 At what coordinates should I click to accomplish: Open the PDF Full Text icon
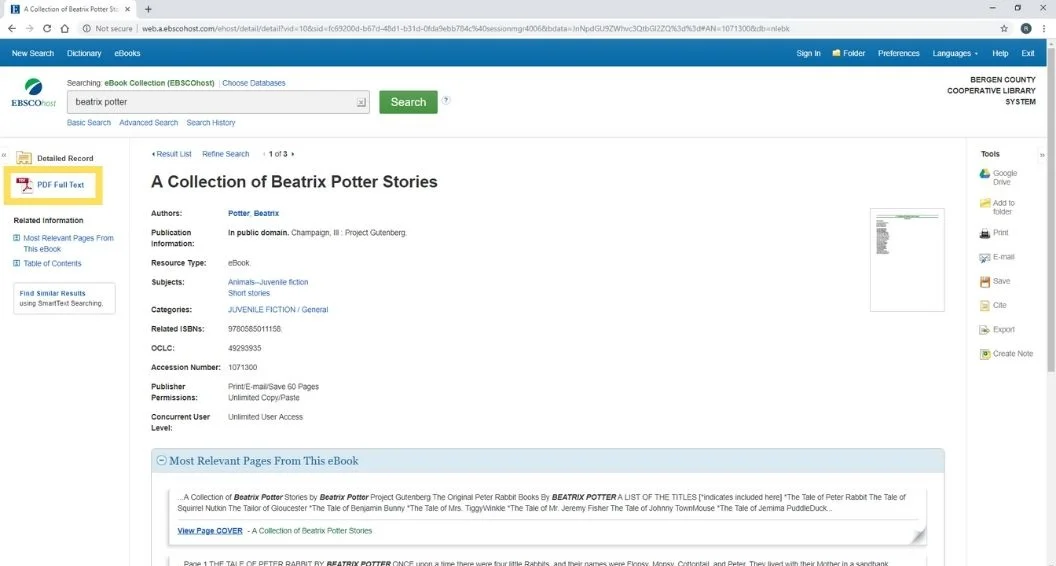point(24,185)
